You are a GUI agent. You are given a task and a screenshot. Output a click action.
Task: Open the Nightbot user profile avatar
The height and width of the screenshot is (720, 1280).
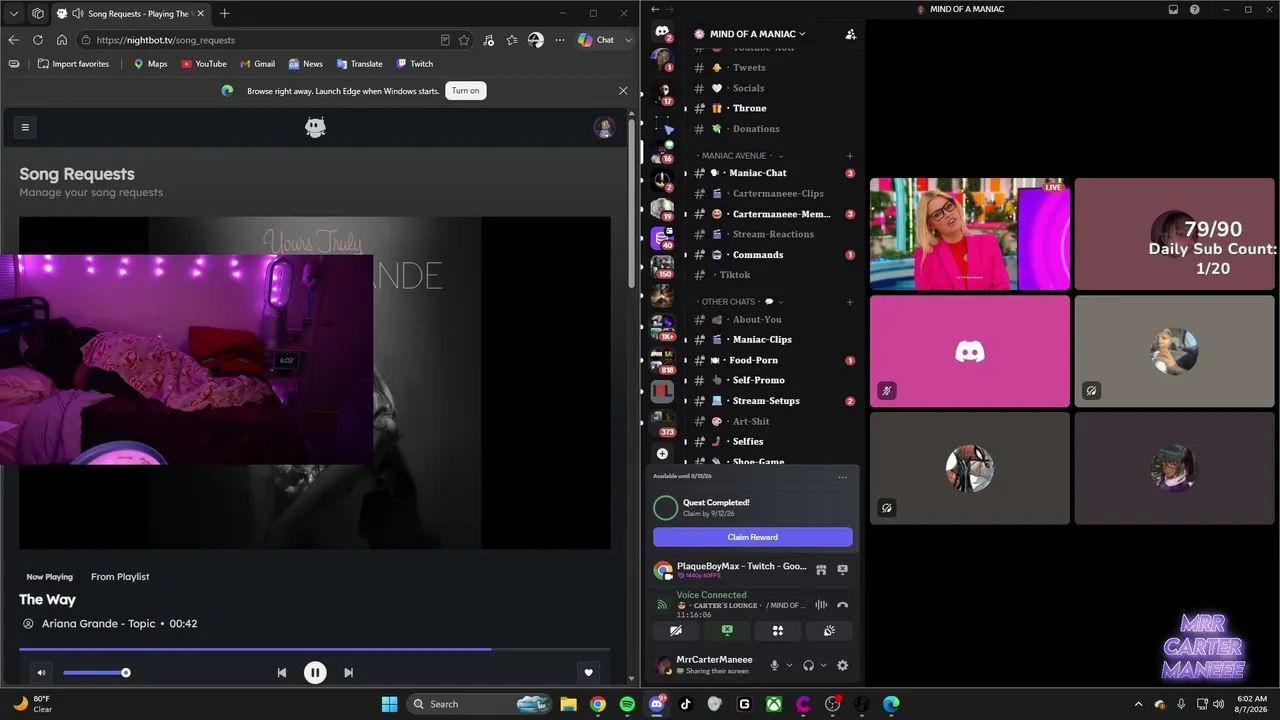pos(604,127)
